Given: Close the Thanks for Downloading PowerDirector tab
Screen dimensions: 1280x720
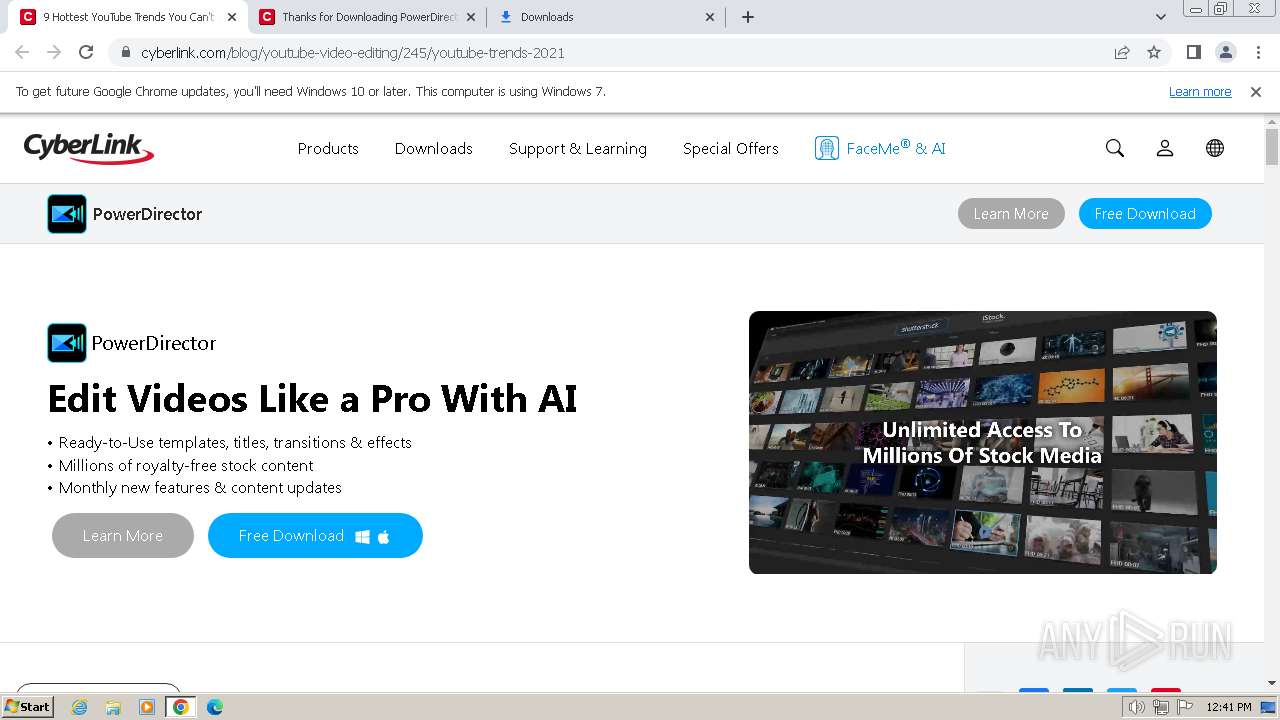Looking at the screenshot, I should pyautogui.click(x=471, y=17).
